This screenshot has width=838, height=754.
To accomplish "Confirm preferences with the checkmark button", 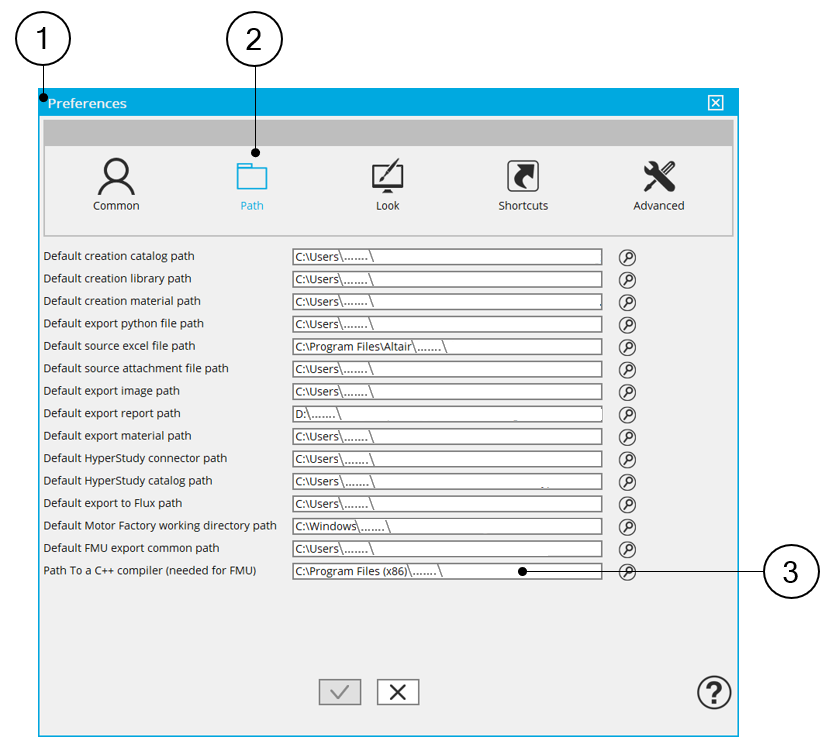I will pyautogui.click(x=340, y=692).
